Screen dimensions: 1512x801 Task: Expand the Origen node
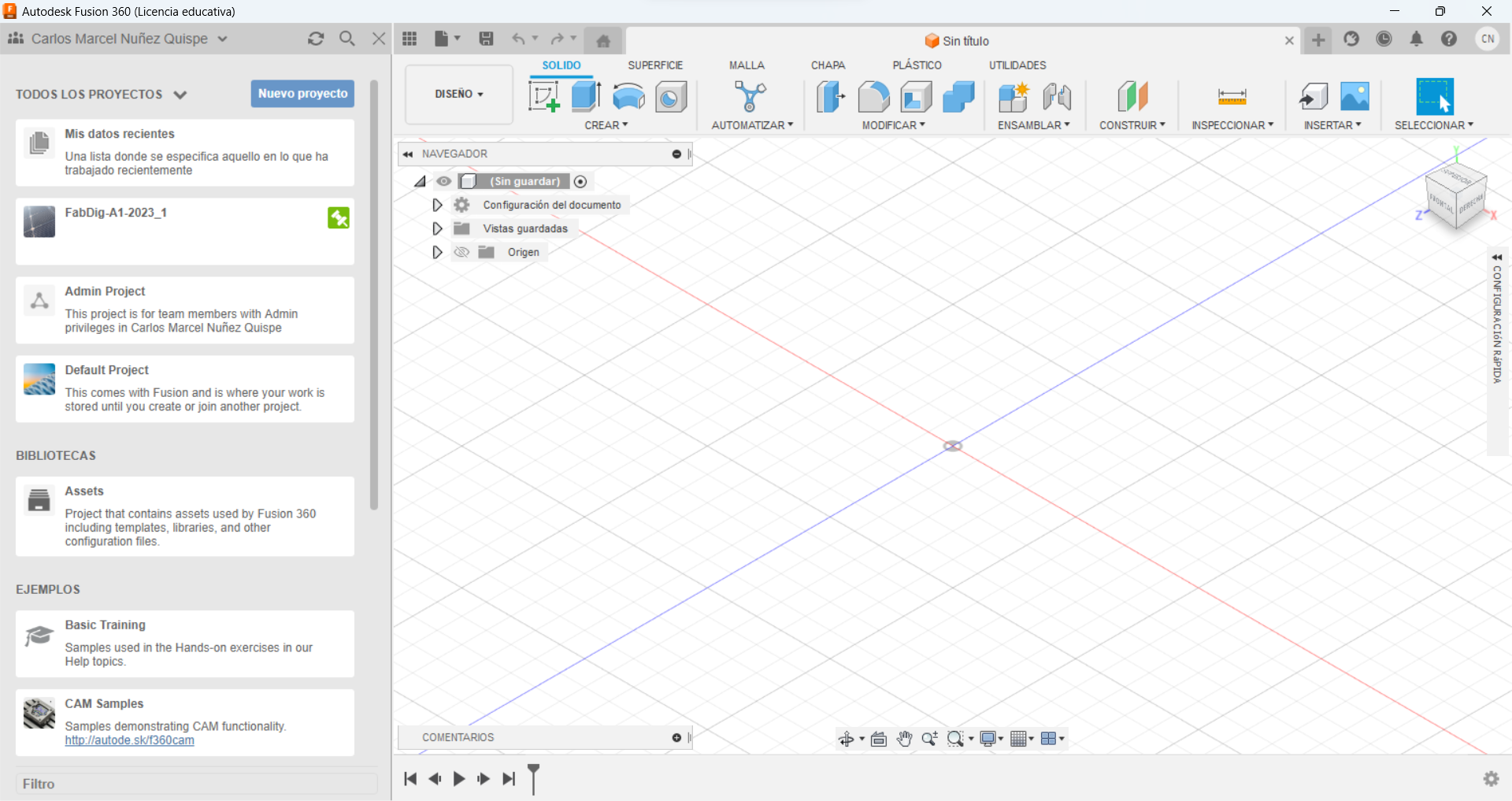[437, 252]
